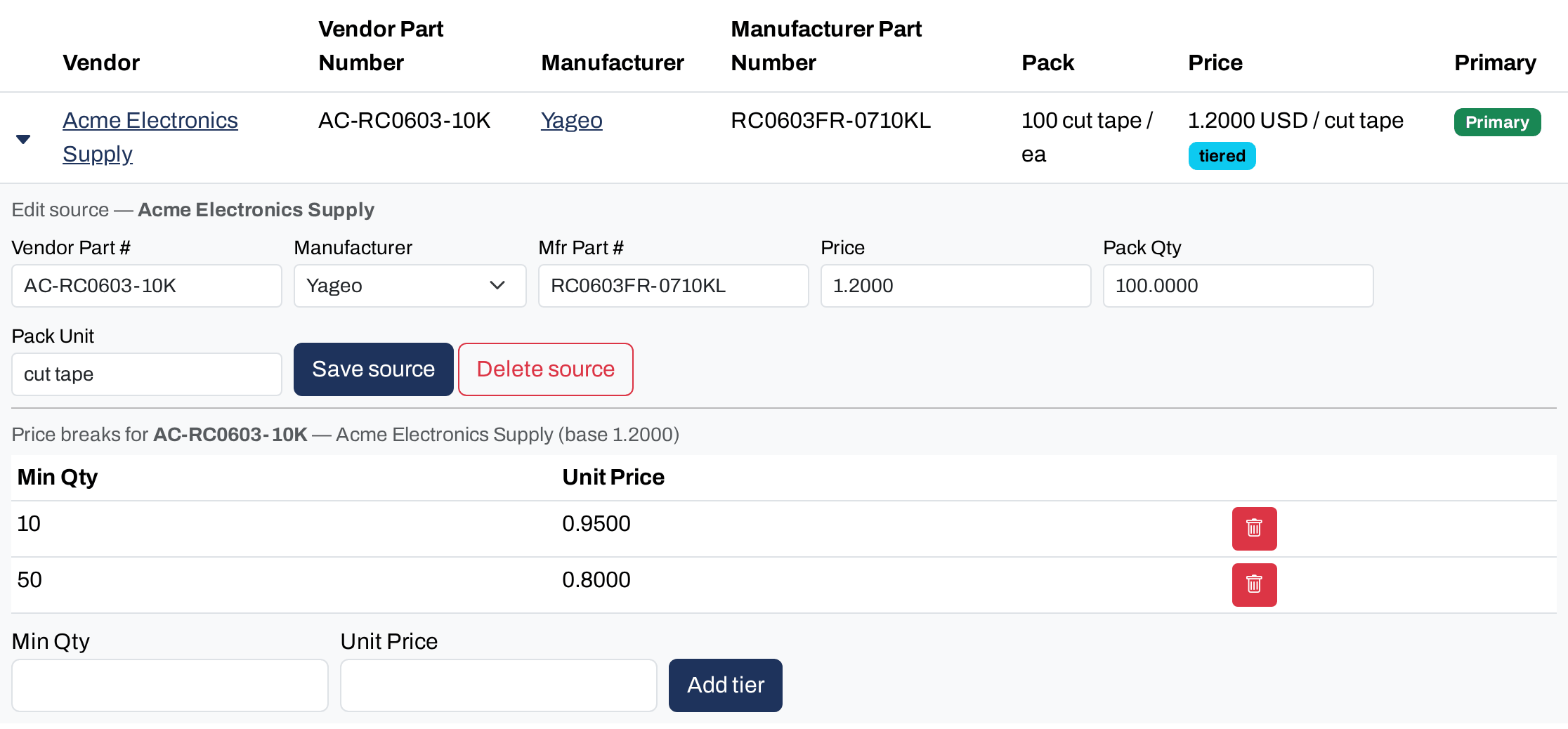Click the Vendor Part Number column header
The width and height of the screenshot is (1568, 729).
click(x=381, y=46)
